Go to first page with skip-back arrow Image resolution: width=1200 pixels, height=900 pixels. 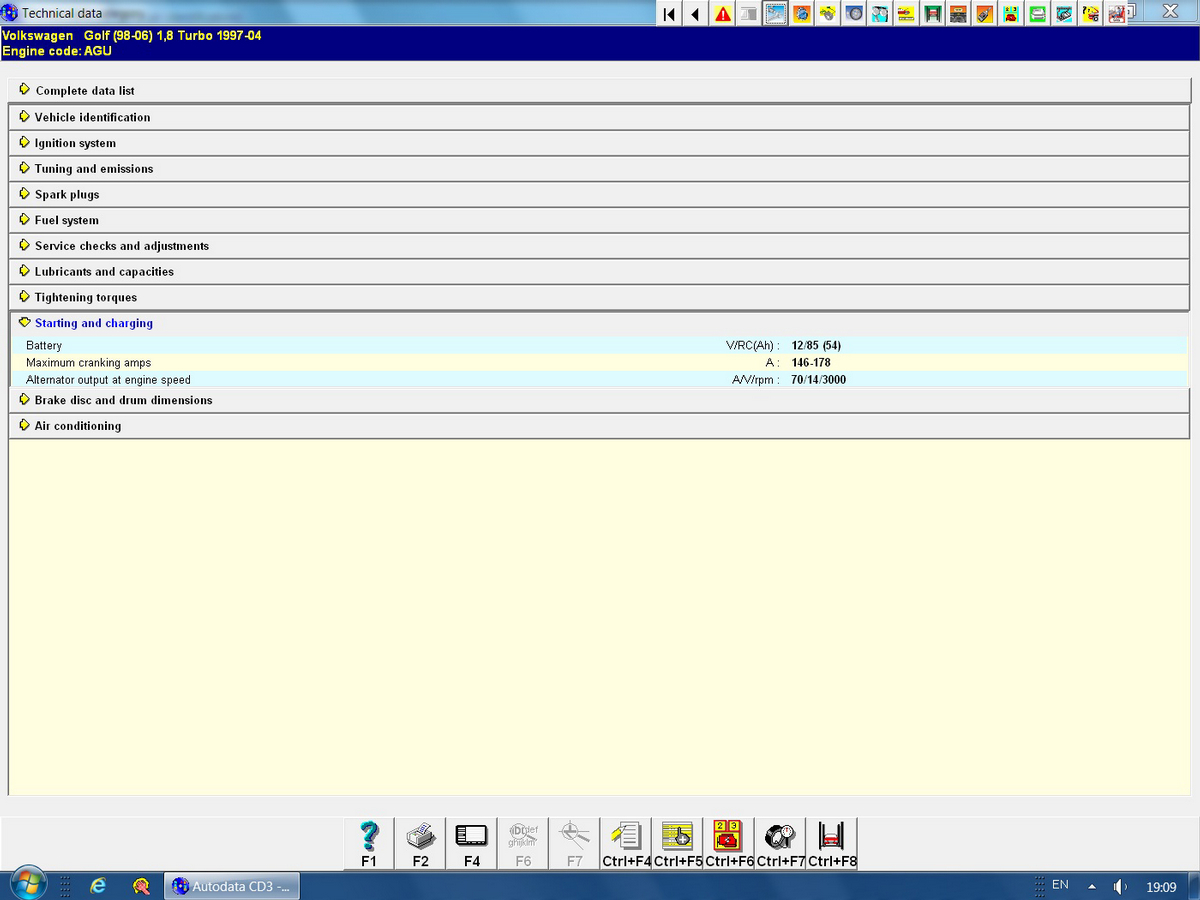tap(670, 14)
